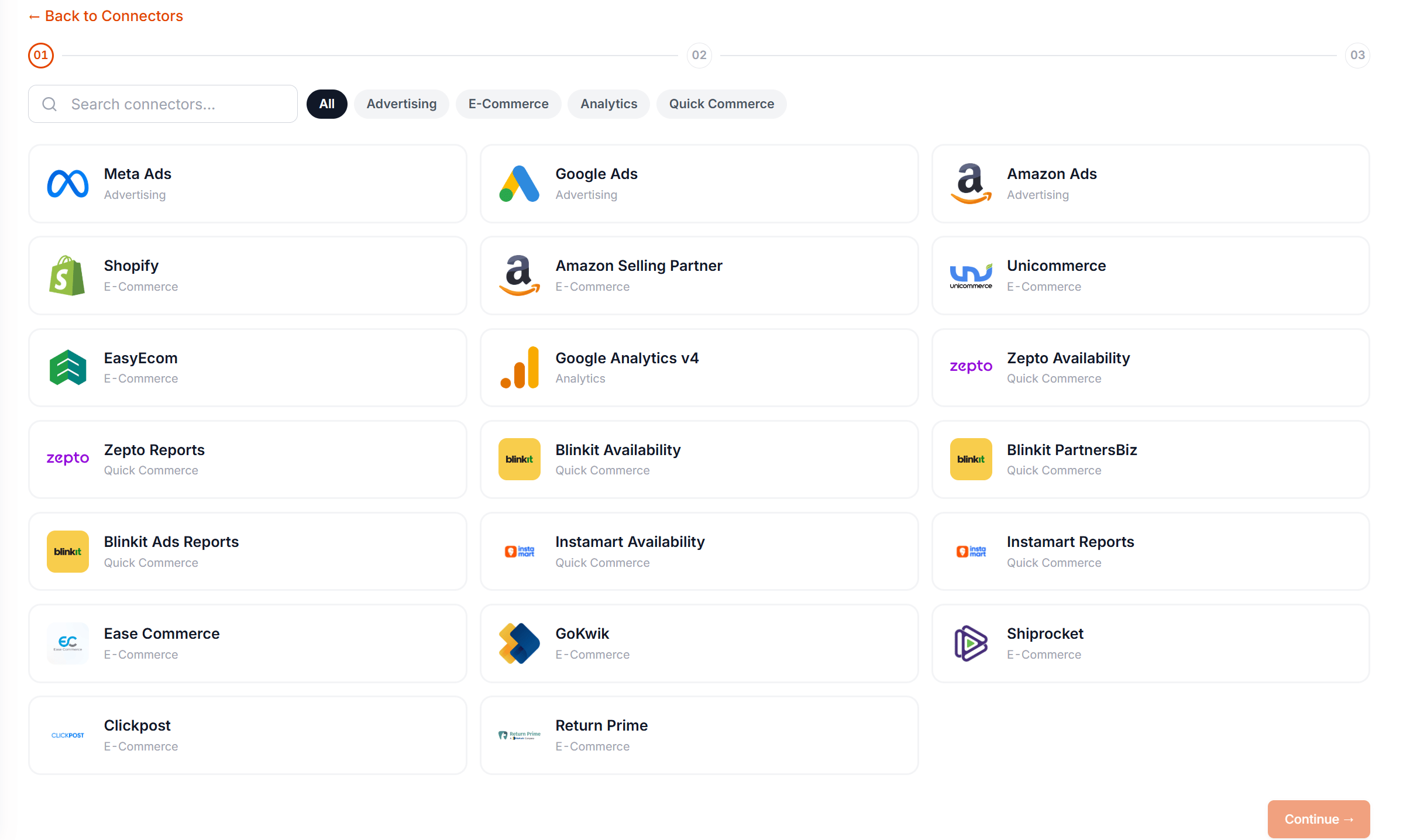
Task: Click the Meta Ads infinity logo
Action: [x=68, y=184]
